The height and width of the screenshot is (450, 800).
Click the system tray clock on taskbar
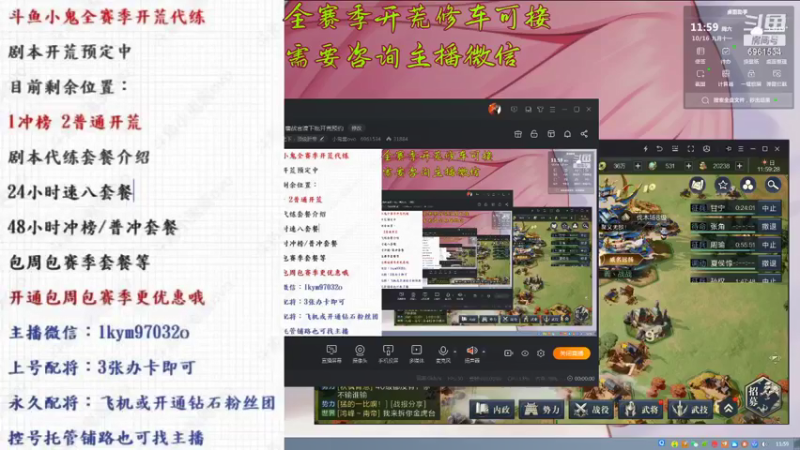pyautogui.click(x=783, y=444)
